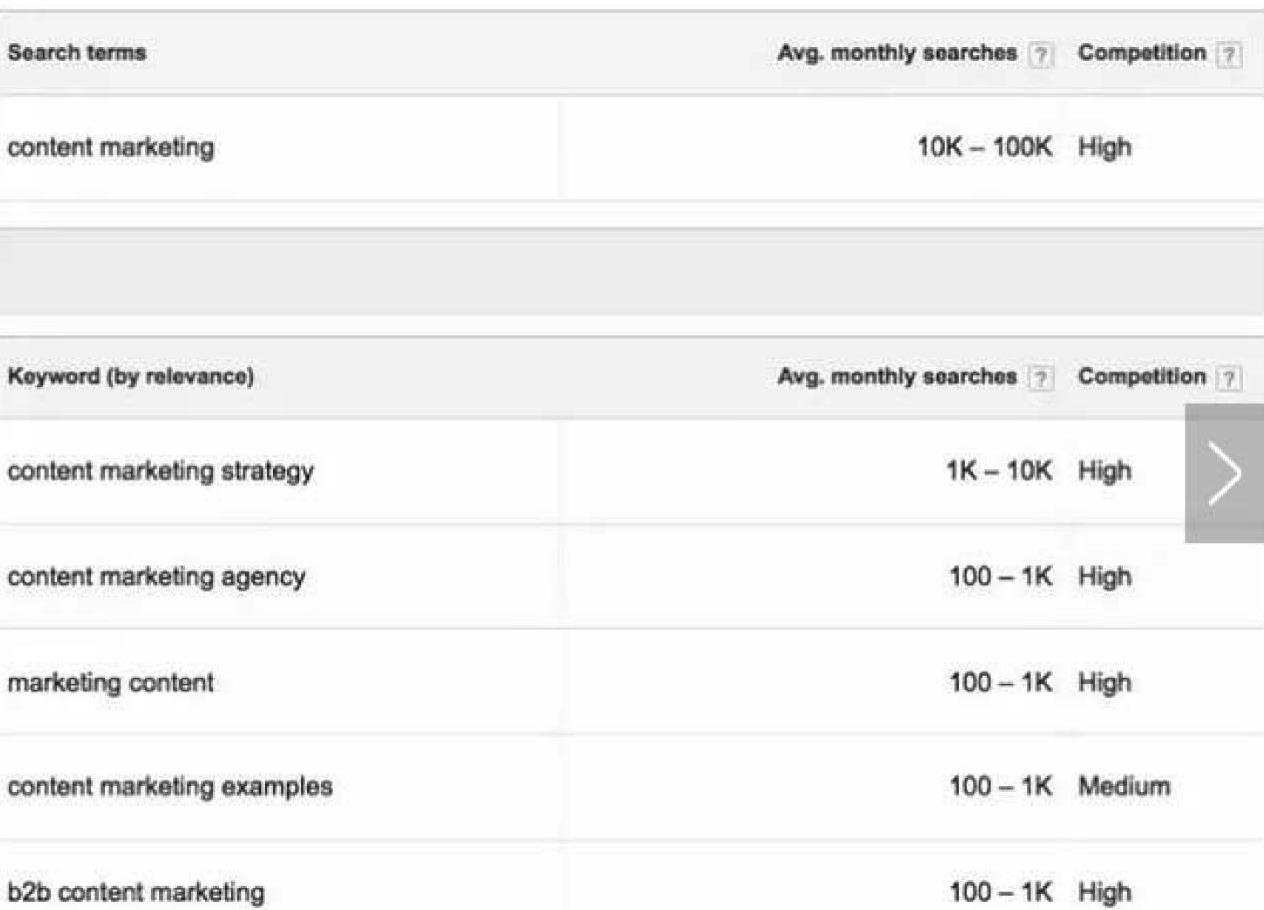Click help icon beside Search terms monthly searches
This screenshot has width=1264, height=910.
[x=1040, y=55]
